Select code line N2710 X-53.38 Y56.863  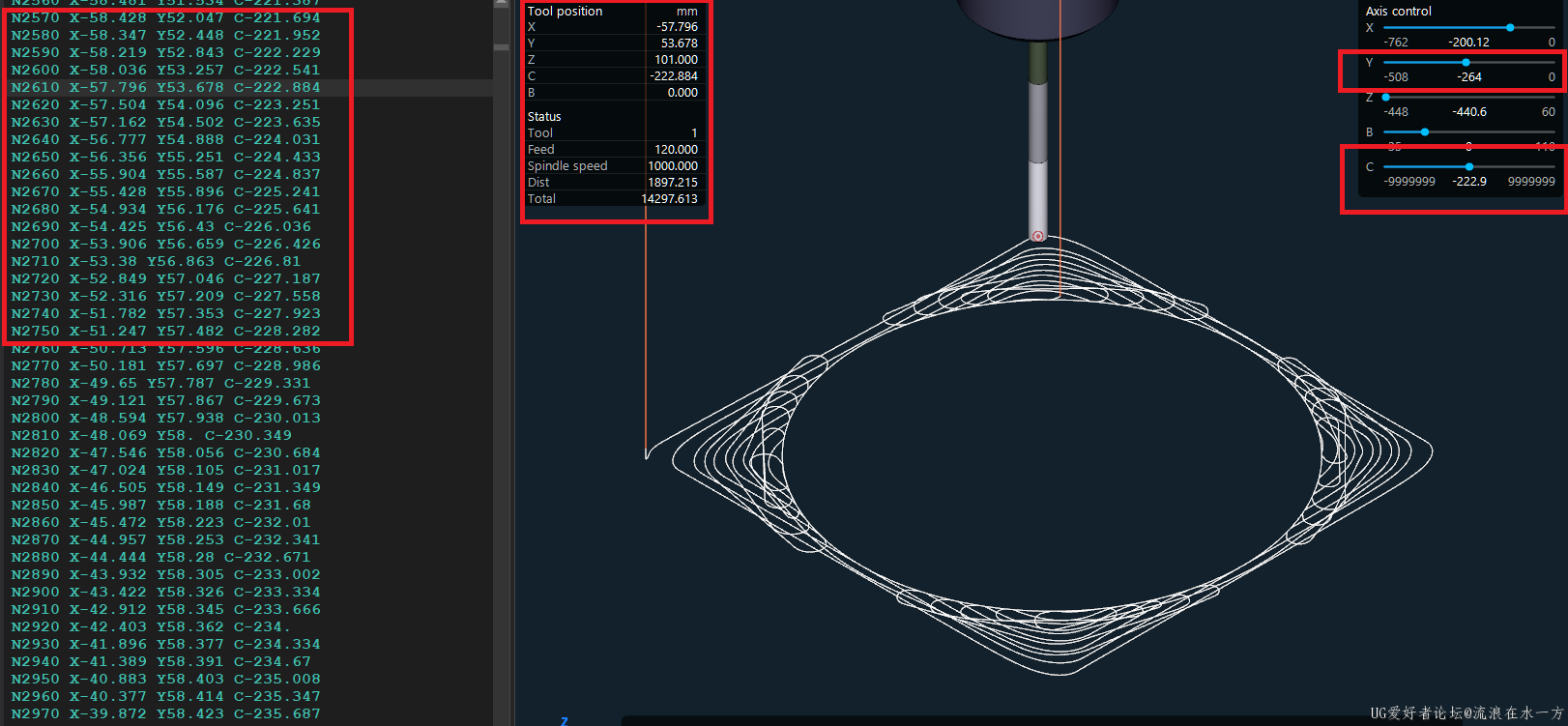(156, 261)
